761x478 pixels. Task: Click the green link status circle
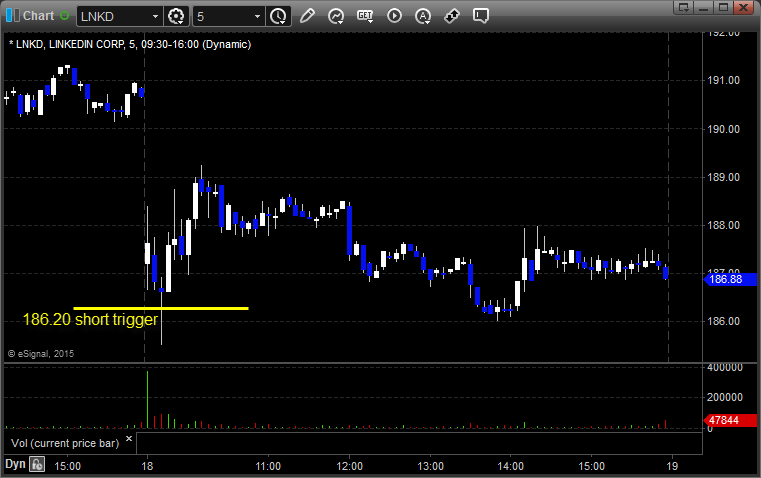(65, 16)
